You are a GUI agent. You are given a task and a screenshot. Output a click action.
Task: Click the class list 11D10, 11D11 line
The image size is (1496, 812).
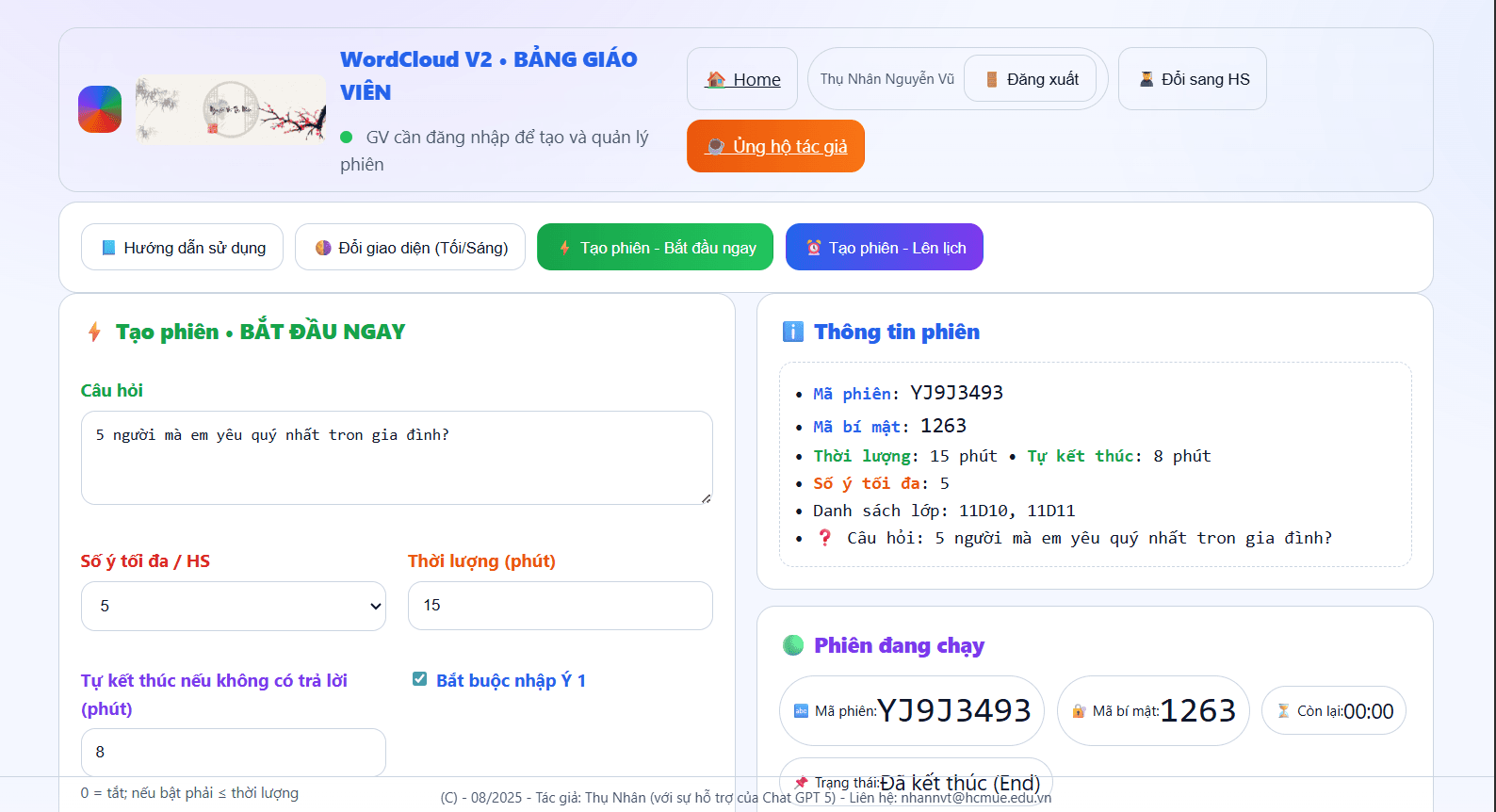(x=944, y=511)
